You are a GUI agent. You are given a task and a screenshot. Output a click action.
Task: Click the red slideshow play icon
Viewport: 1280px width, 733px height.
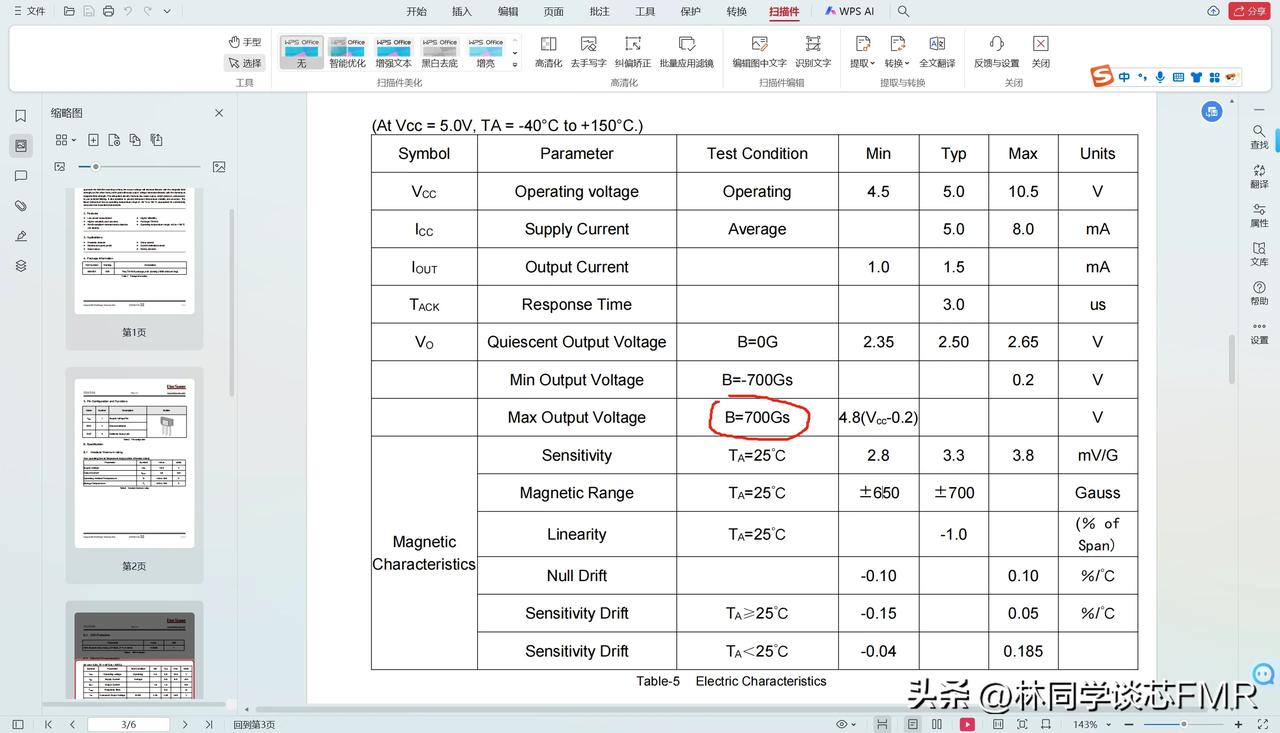pyautogui.click(x=967, y=724)
